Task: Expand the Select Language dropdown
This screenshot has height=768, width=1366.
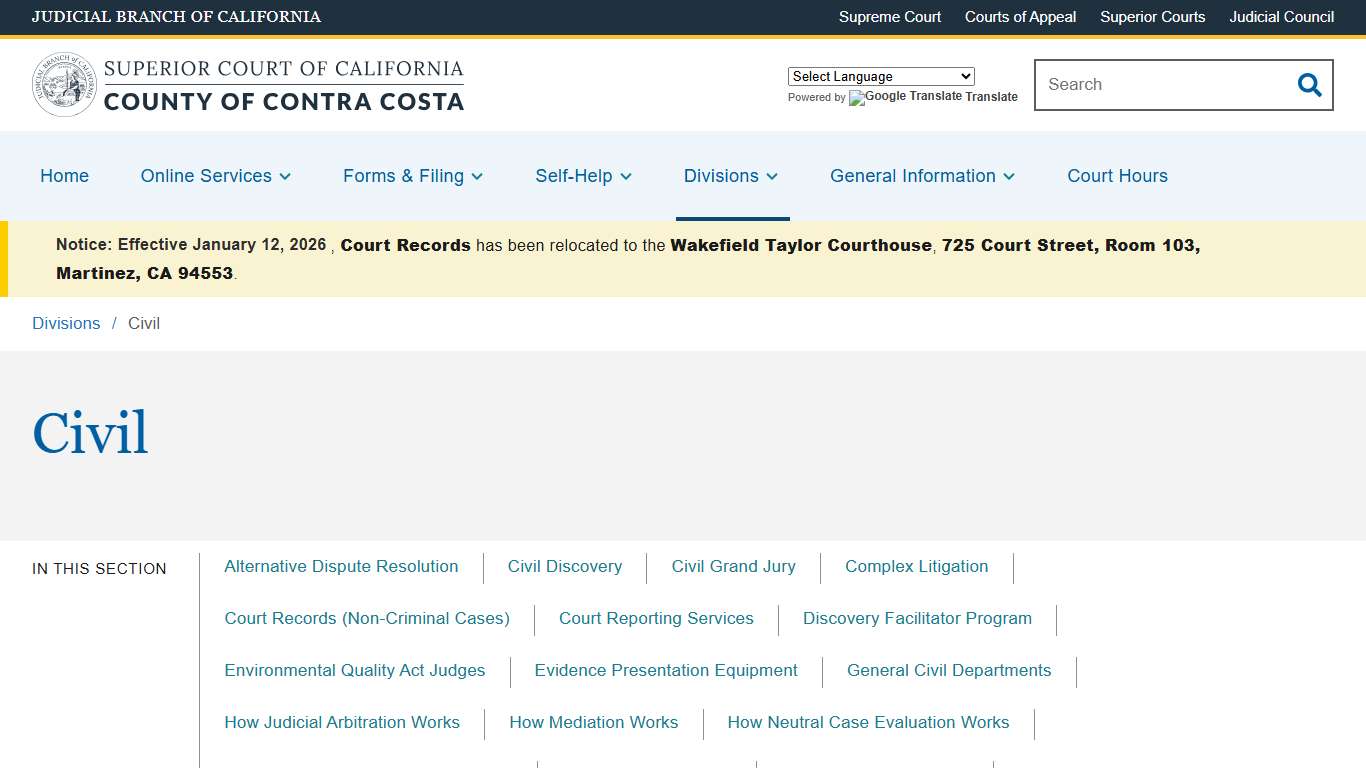Action: point(880,76)
